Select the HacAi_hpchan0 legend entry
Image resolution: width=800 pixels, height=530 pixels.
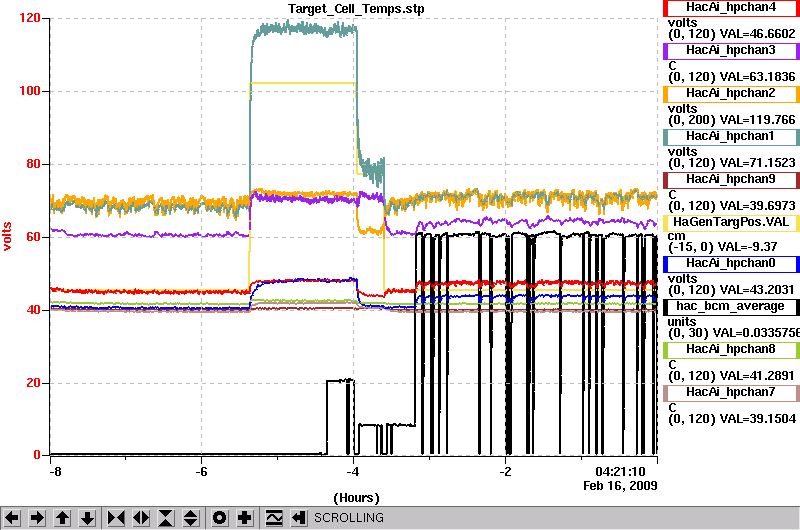pos(731,264)
